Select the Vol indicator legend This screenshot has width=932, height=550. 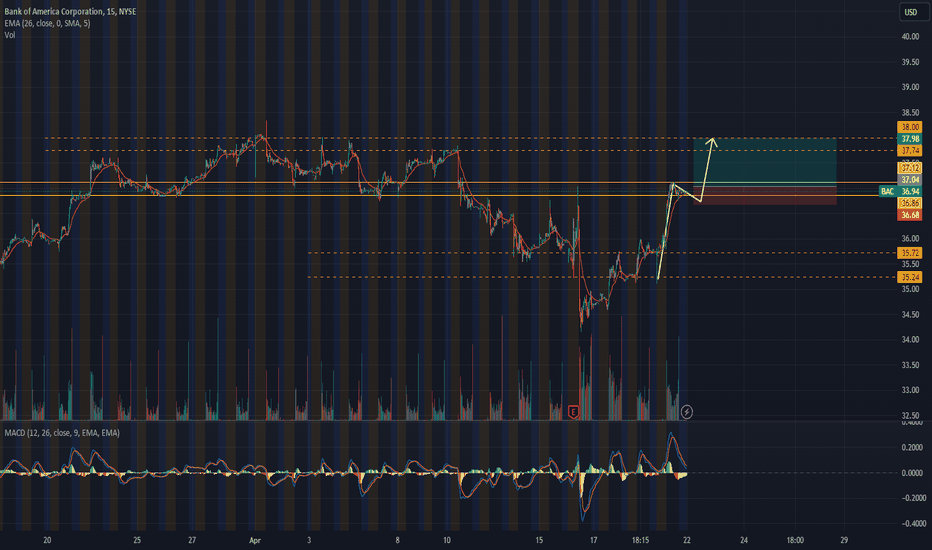(10, 35)
